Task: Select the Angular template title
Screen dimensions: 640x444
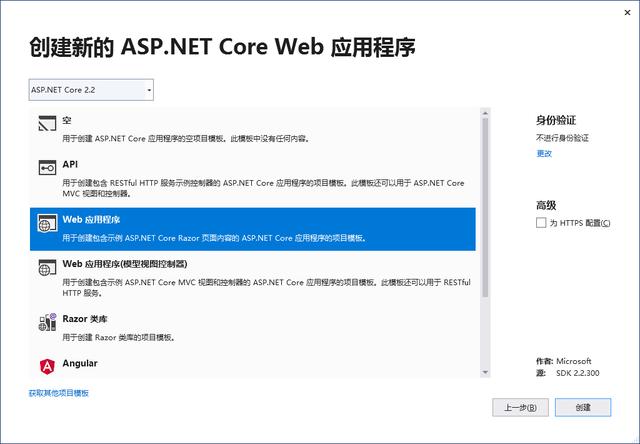Action: [x=80, y=363]
